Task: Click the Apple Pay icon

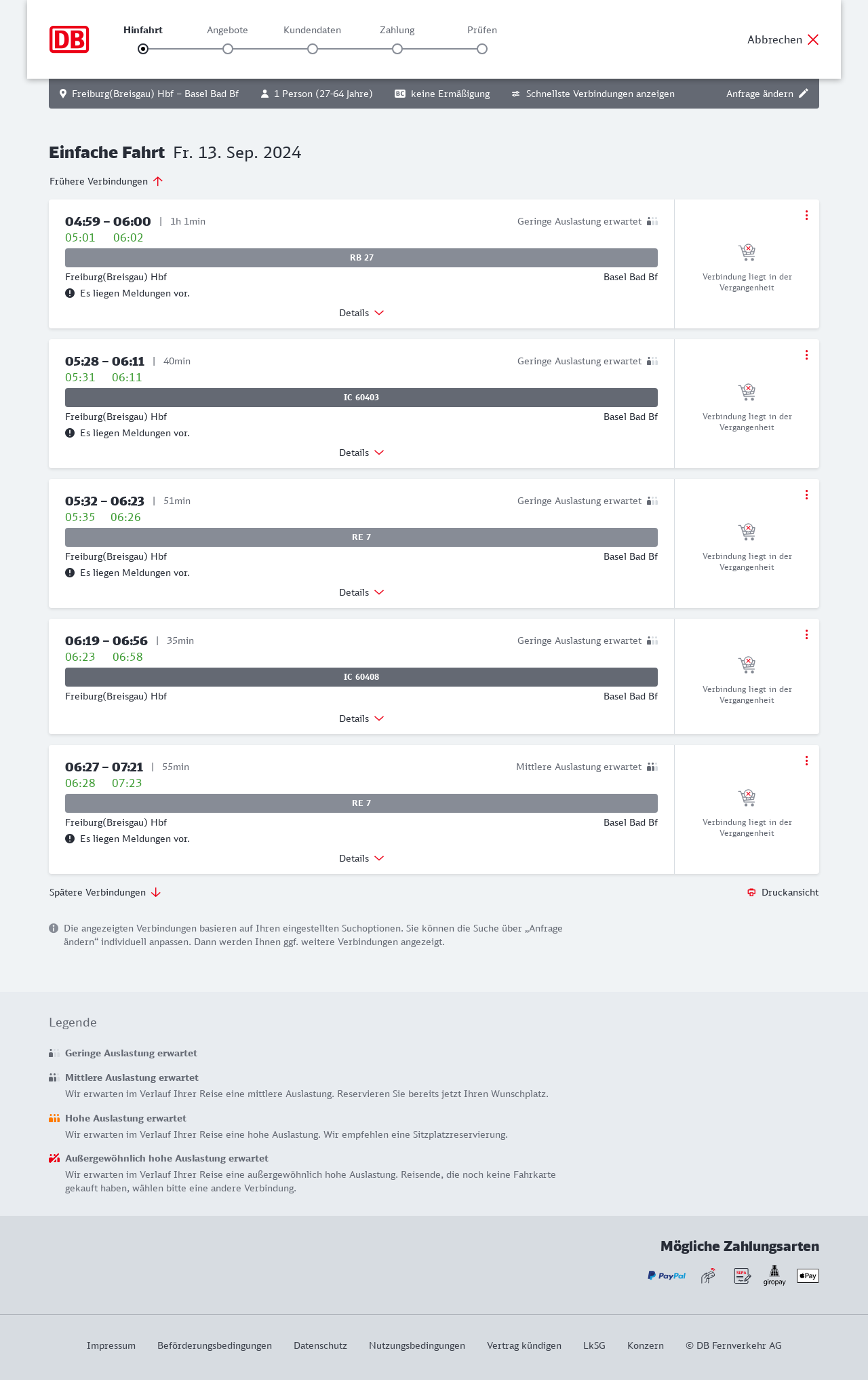Action: [x=808, y=1276]
